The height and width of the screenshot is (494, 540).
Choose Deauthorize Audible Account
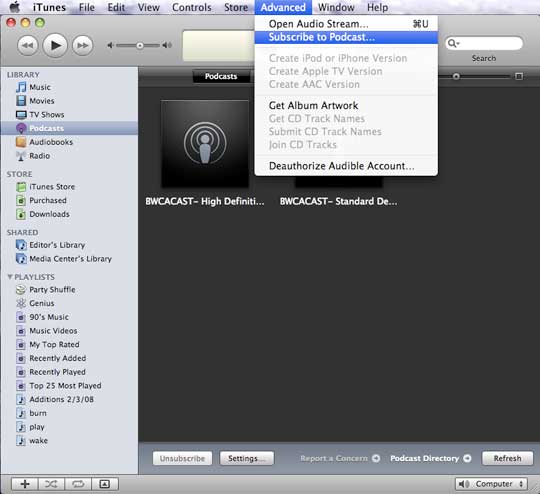tap(346, 166)
